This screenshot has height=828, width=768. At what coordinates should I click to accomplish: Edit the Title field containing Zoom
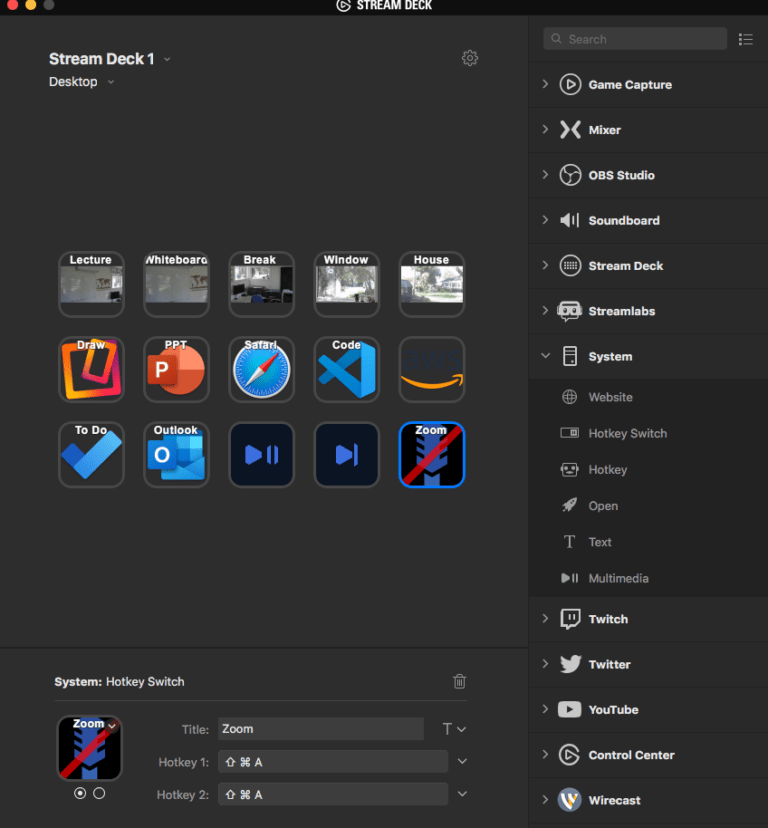coord(321,729)
